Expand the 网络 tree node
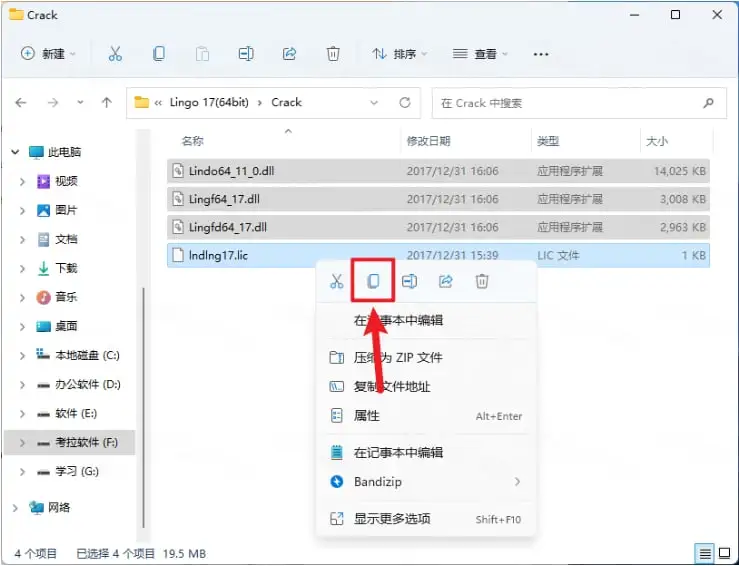Screen dimensions: 739x566 [15, 508]
